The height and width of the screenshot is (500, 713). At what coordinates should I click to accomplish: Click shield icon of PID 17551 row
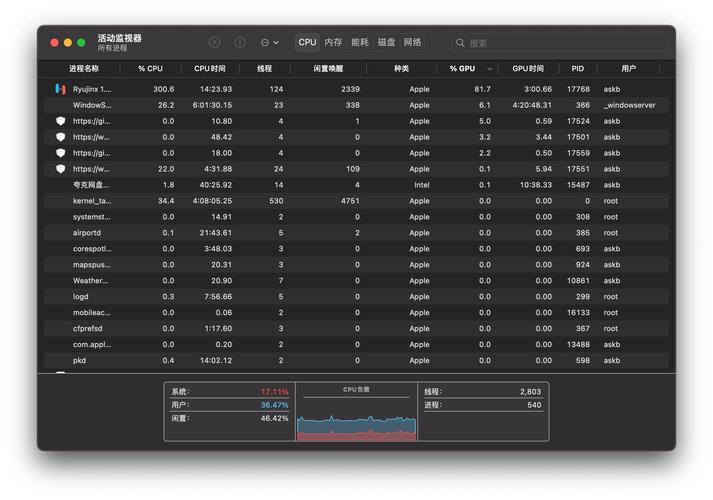click(x=60, y=169)
